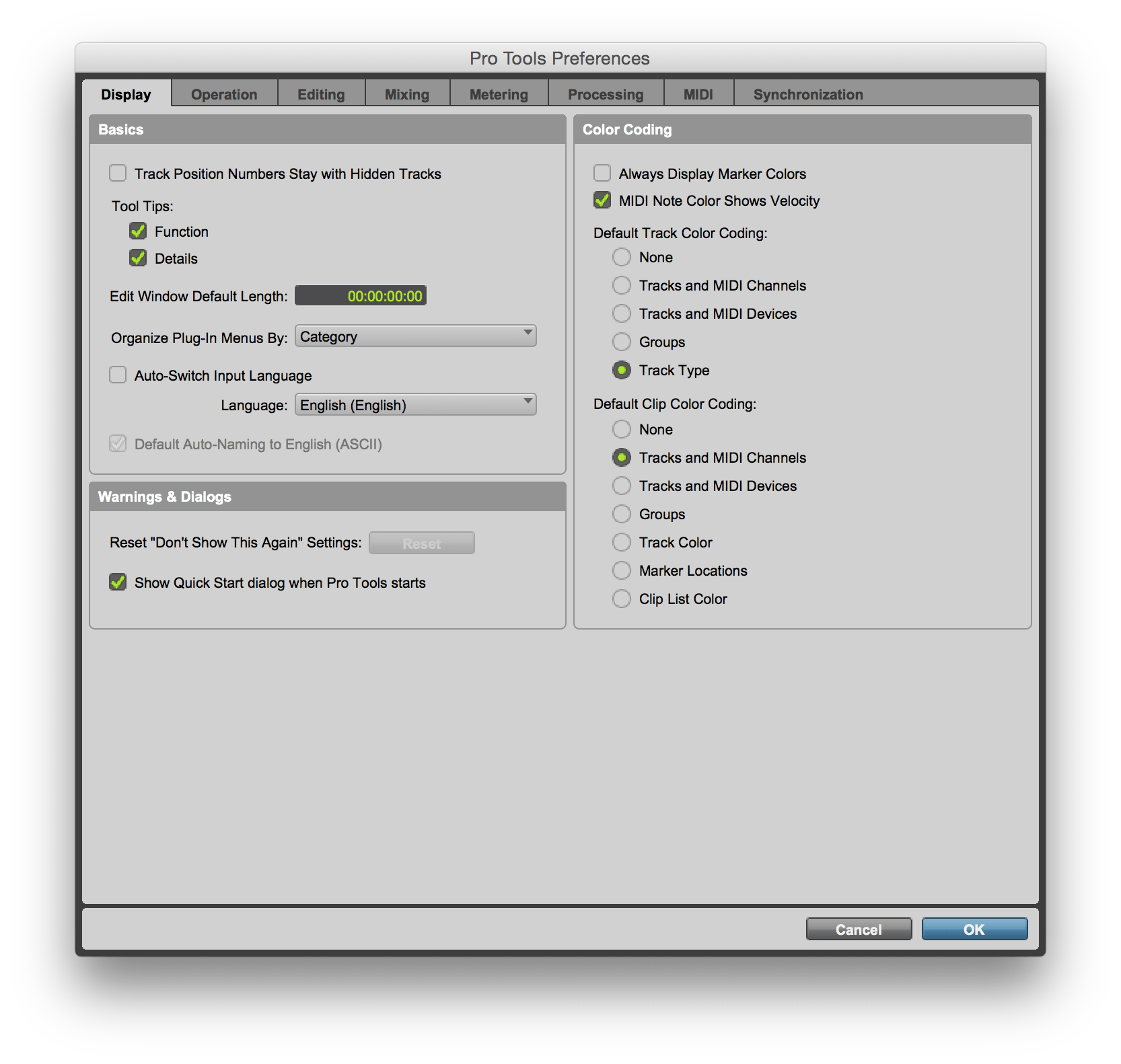Select Clip List Color radio button
This screenshot has width=1121, height=1064.
(x=622, y=599)
